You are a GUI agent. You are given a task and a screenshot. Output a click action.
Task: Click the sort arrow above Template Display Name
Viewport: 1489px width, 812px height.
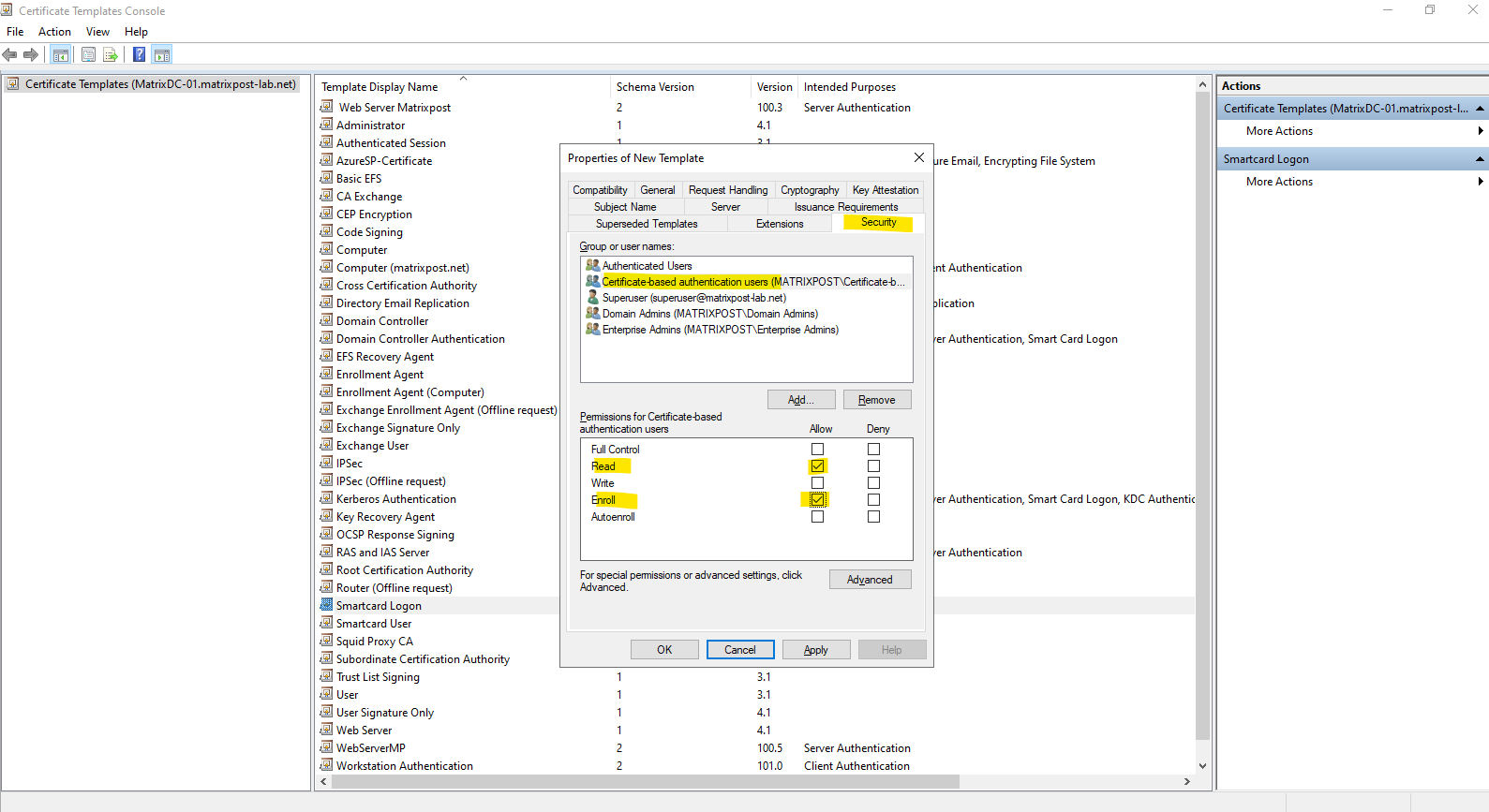pyautogui.click(x=463, y=79)
